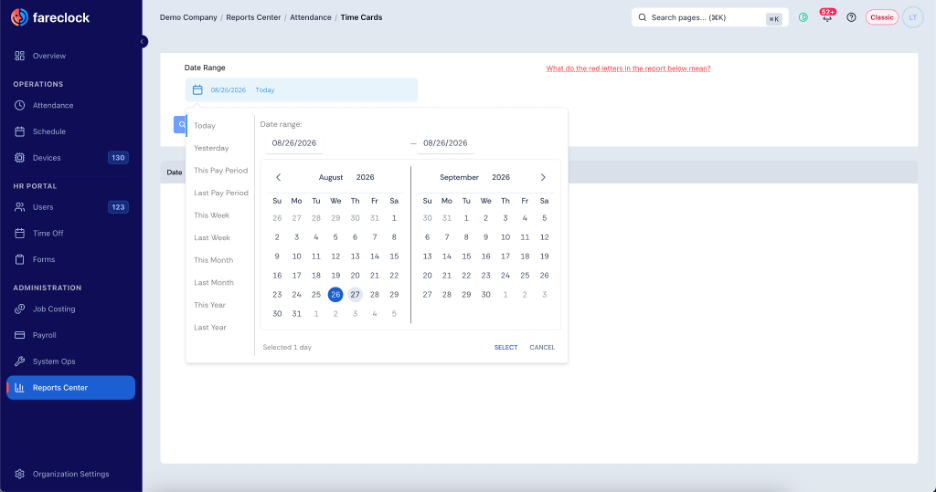This screenshot has height=492, width=936.
Task: Click the help question mark icon
Action: click(x=851, y=17)
